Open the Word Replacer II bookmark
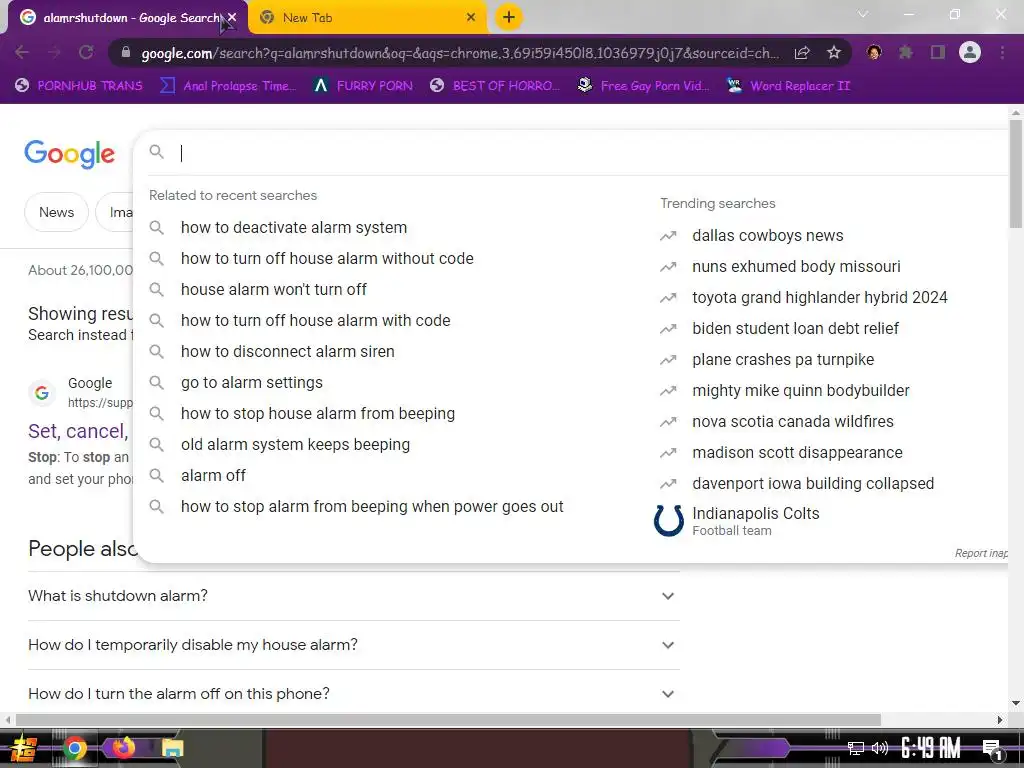This screenshot has height=768, width=1024. 788,86
